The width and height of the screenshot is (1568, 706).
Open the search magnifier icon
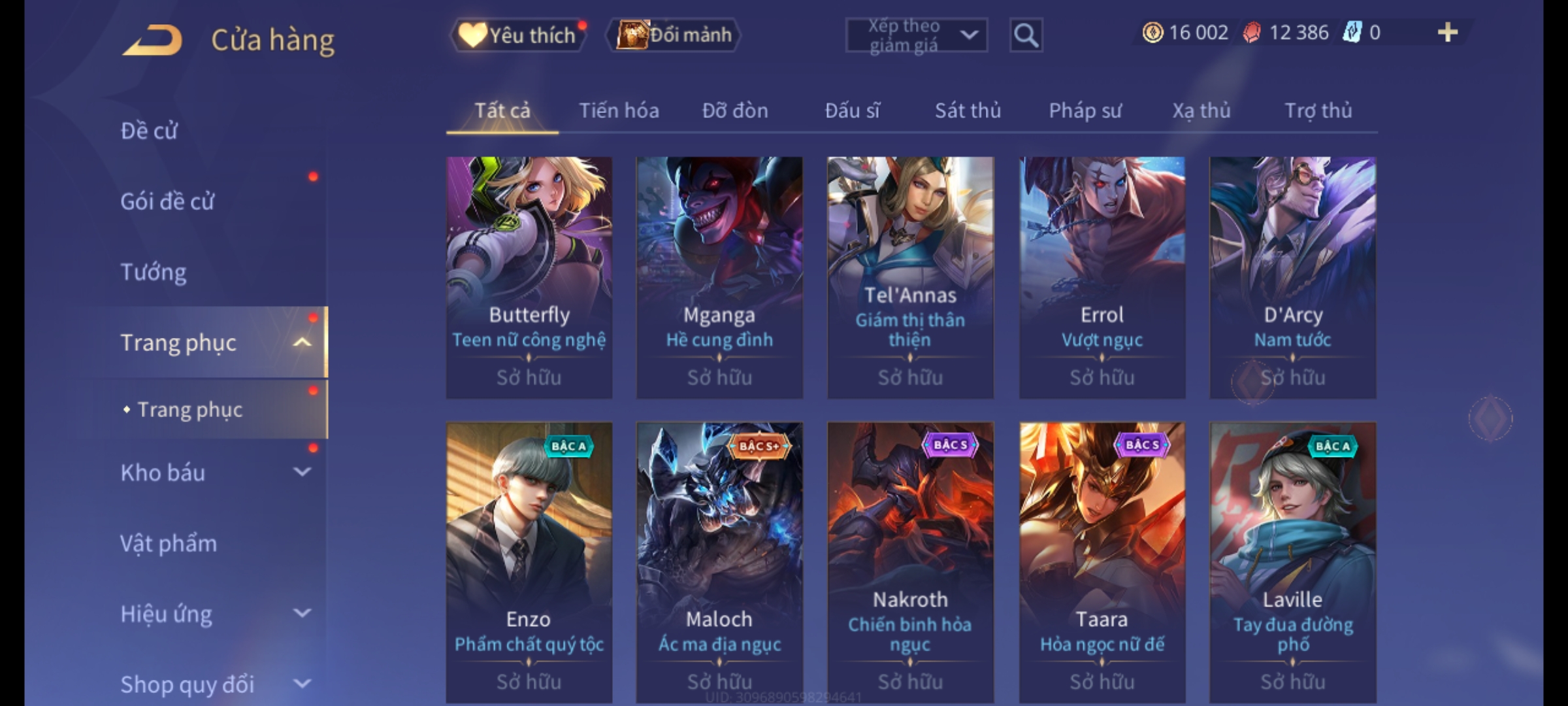[x=1026, y=35]
